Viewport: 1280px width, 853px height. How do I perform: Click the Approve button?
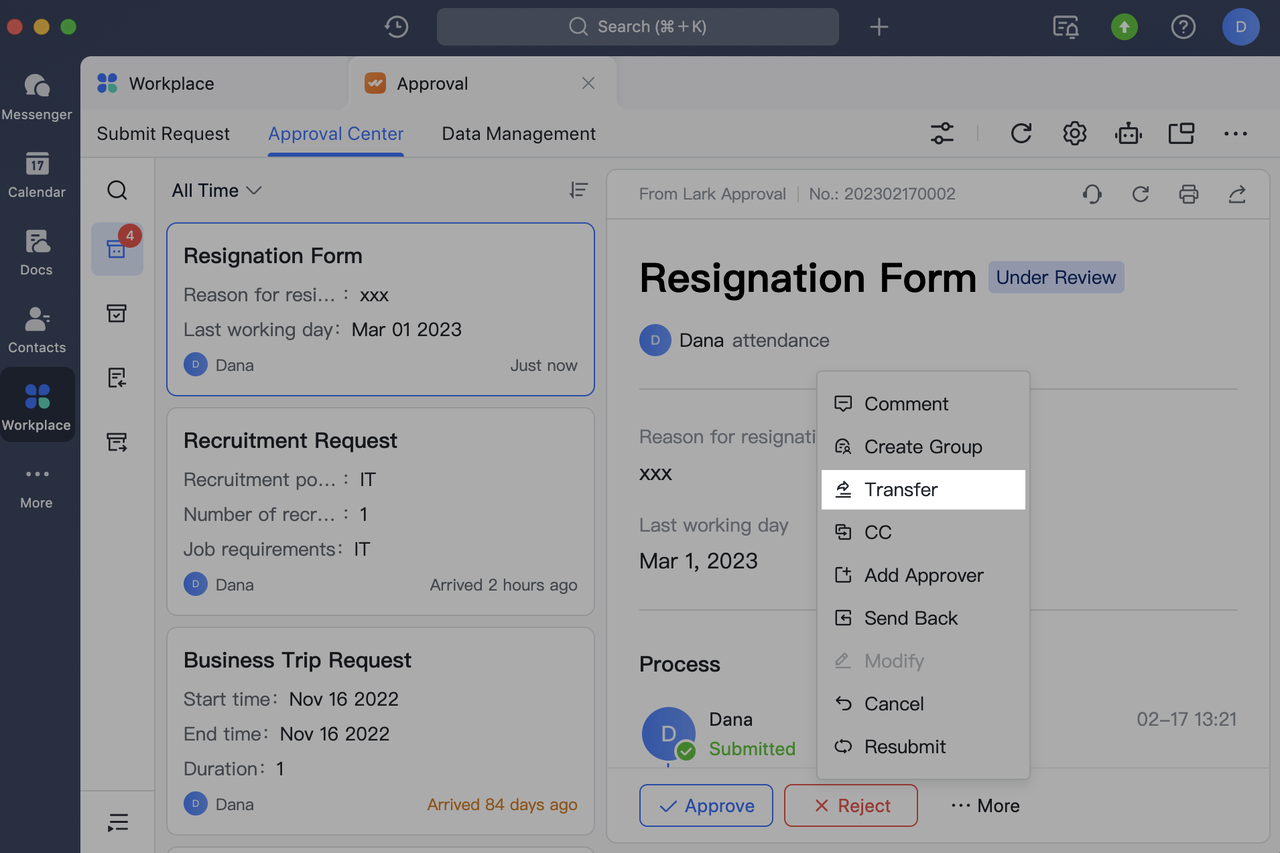706,805
